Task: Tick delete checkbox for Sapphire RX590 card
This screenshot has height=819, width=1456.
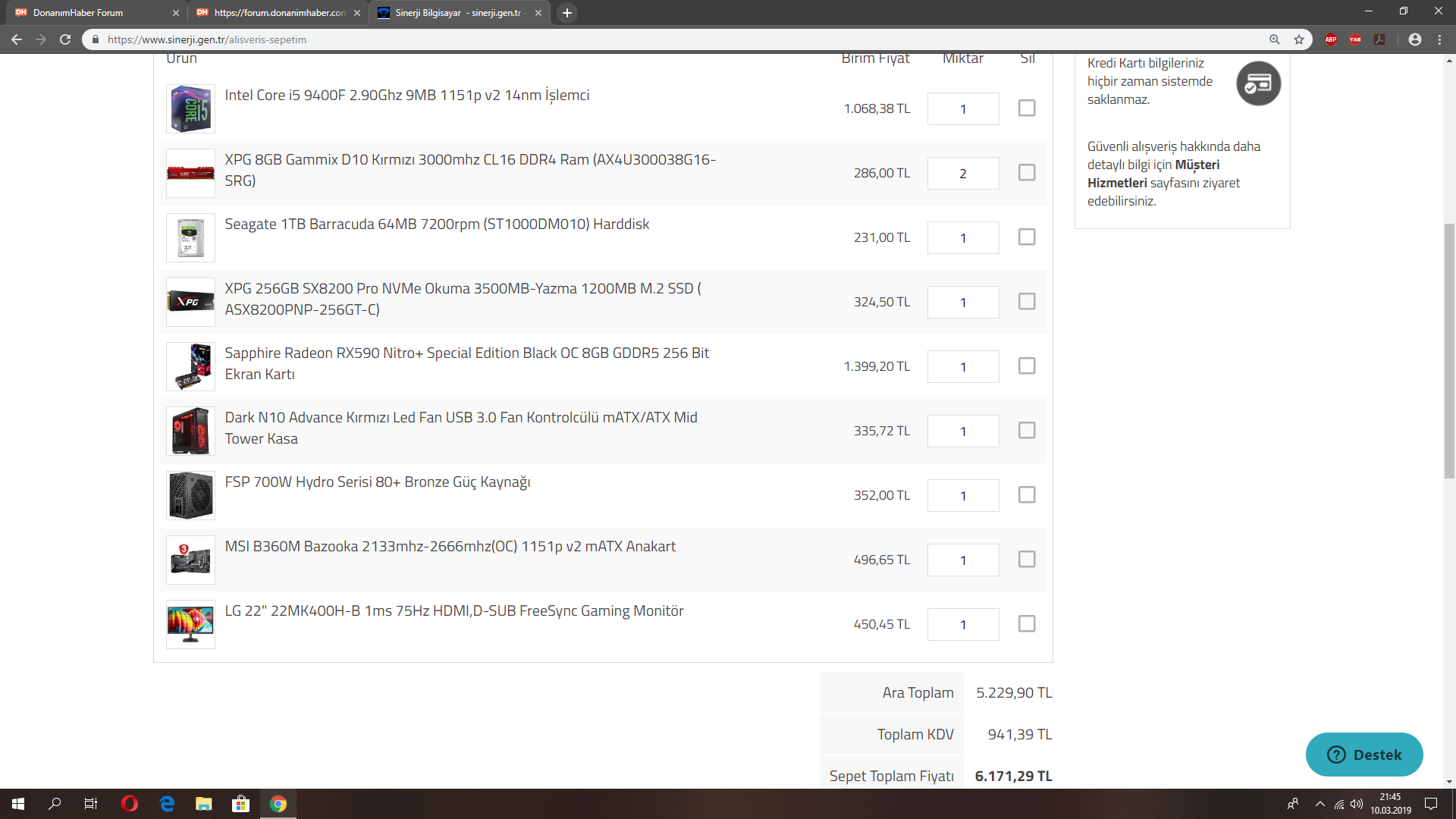Action: click(1027, 366)
